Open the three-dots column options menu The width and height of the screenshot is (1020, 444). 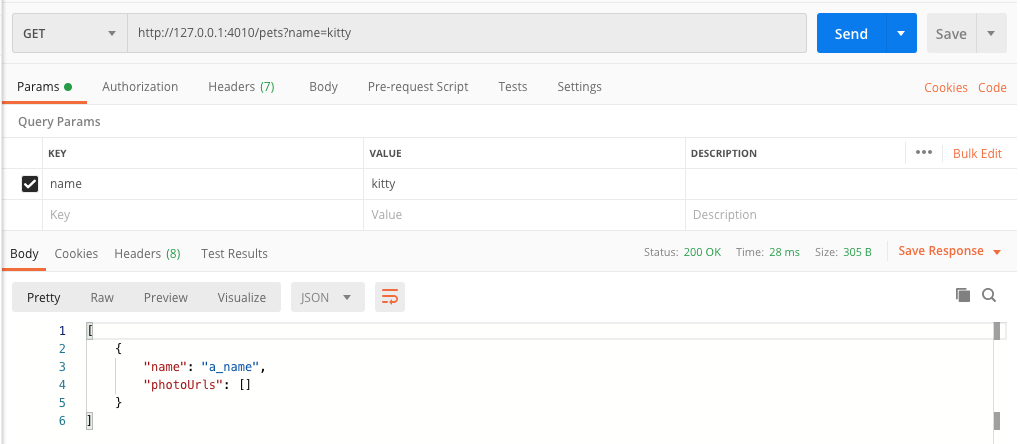click(923, 153)
